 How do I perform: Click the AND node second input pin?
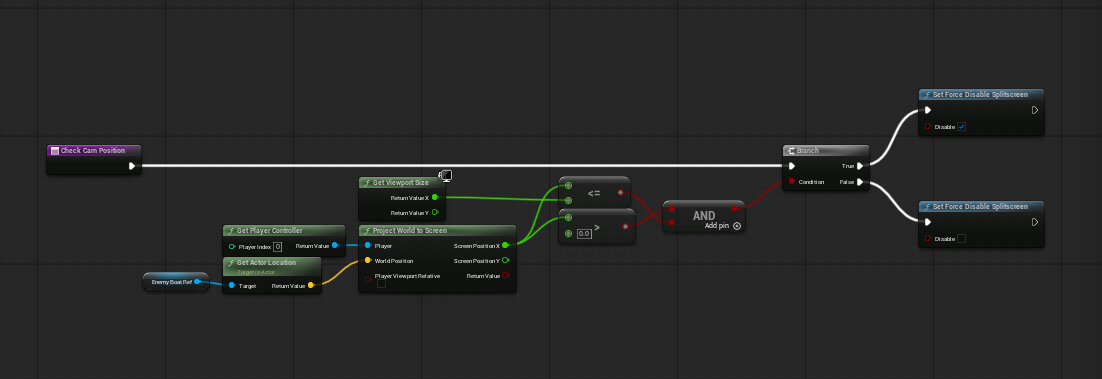click(672, 222)
